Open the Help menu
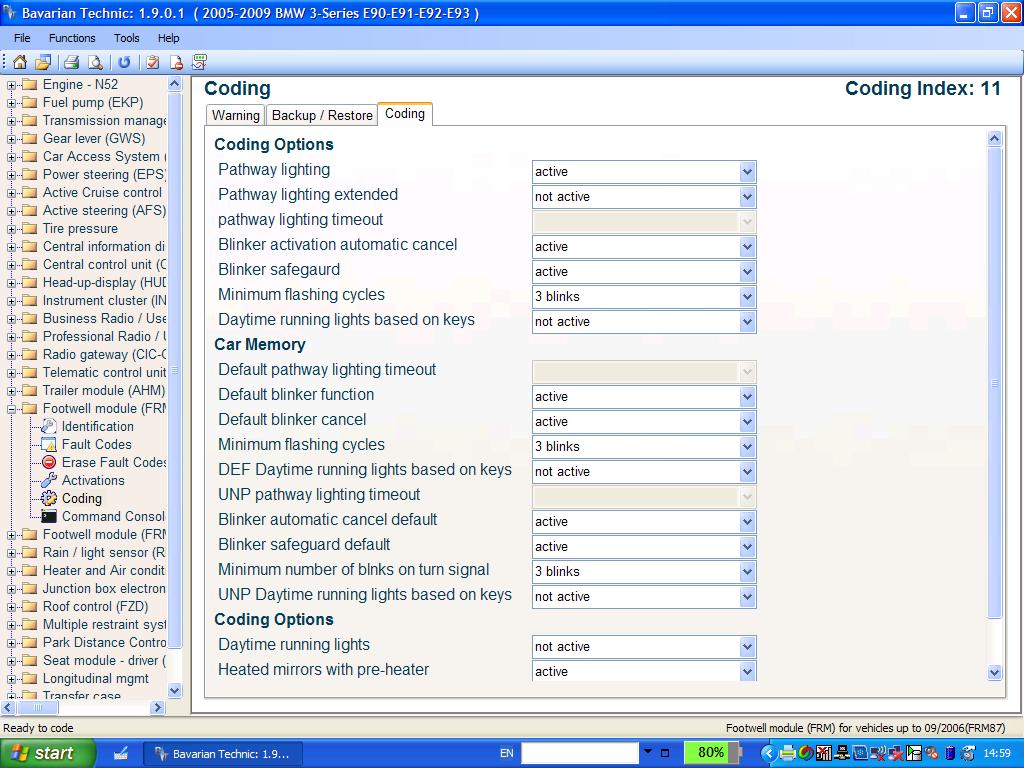Screen dimensions: 1024x768 (x=168, y=38)
